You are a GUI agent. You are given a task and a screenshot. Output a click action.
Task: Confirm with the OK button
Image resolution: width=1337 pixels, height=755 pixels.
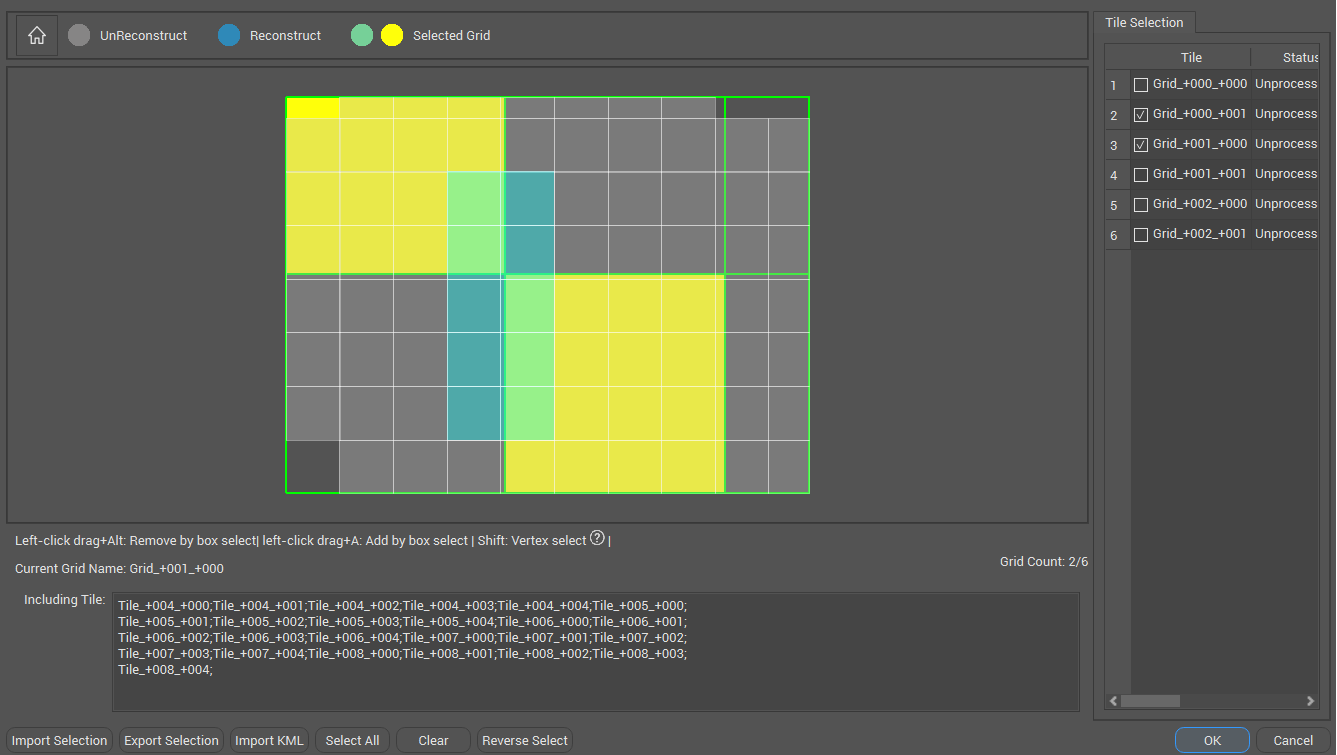[1212, 741]
